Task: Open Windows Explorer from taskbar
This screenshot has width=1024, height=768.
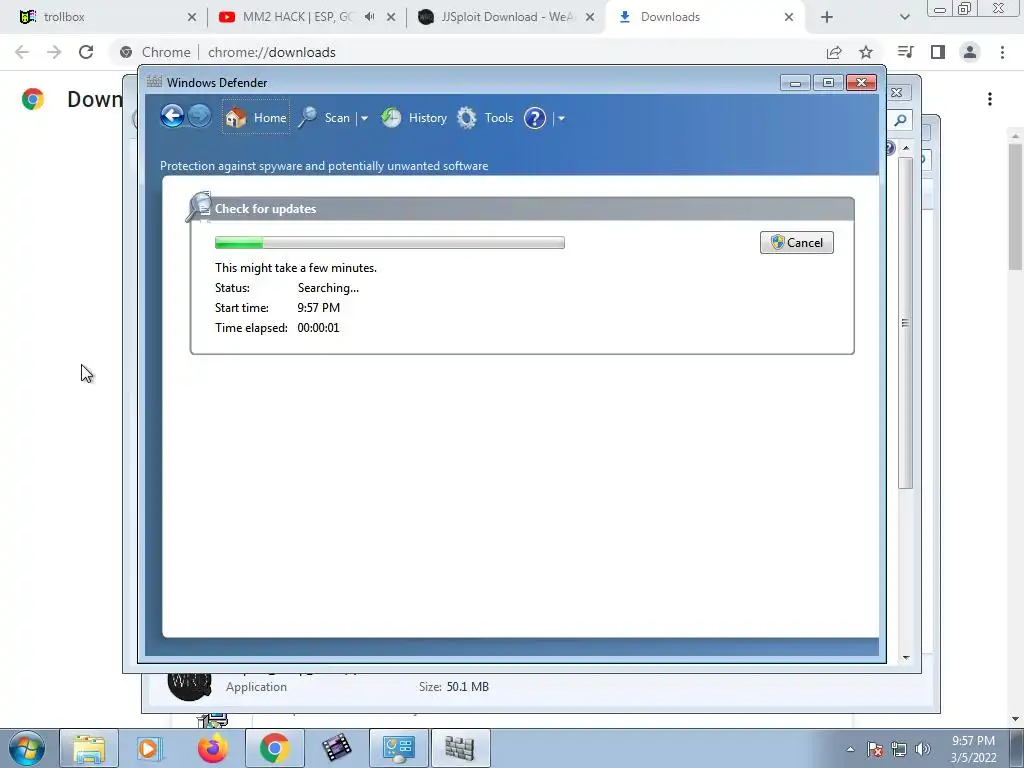Action: click(x=89, y=748)
